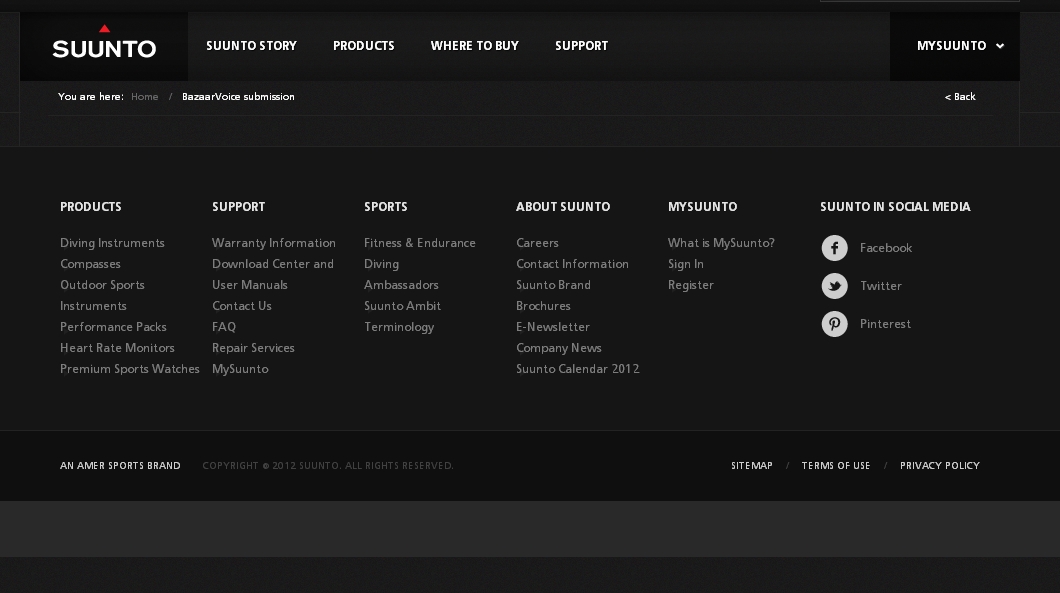Screen dimensions: 1060x593
Task: Expand the MySuunto dropdown arrow
Action: coord(1000,46)
